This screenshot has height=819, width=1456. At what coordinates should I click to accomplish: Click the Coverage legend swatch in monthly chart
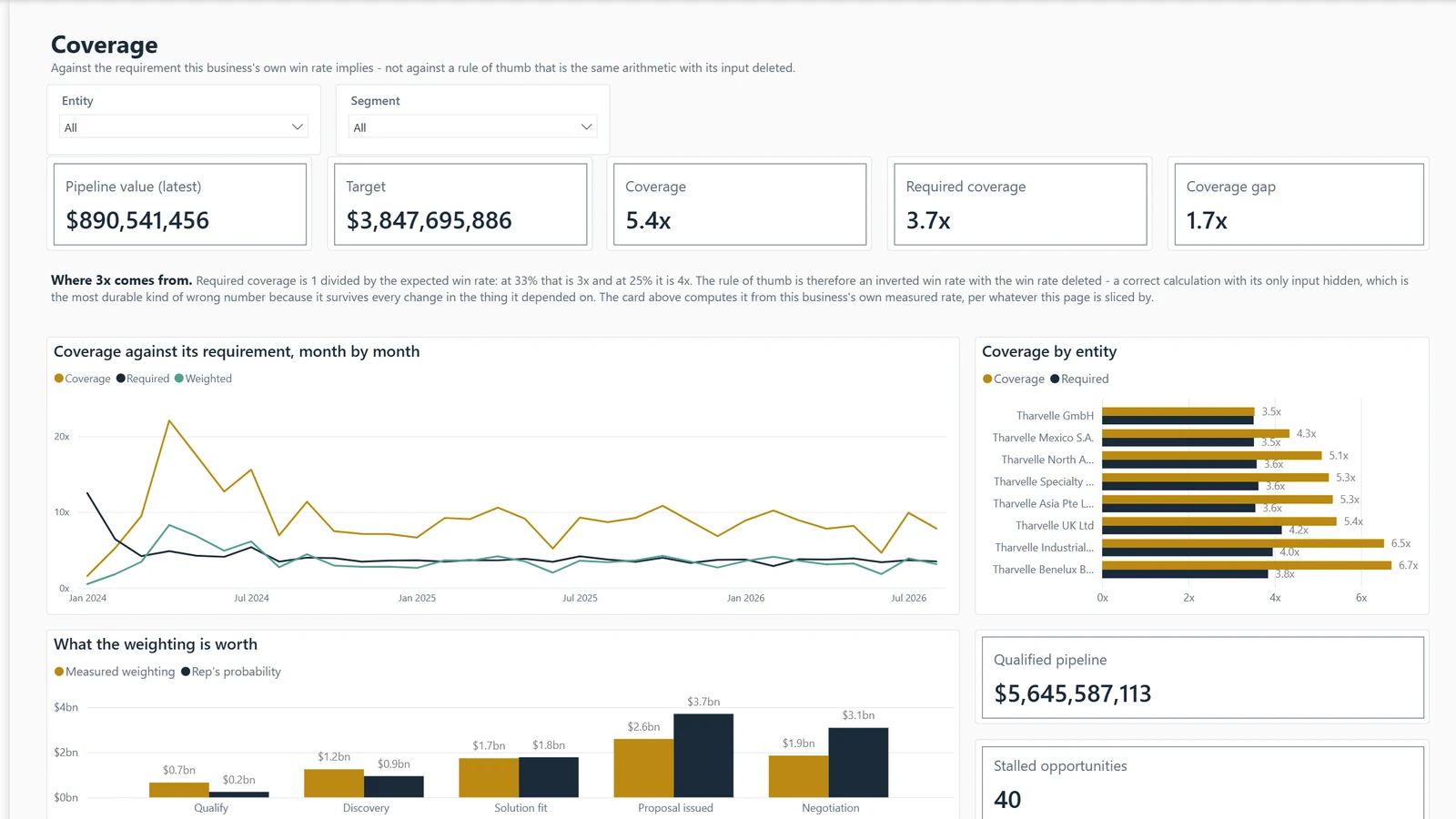click(59, 379)
